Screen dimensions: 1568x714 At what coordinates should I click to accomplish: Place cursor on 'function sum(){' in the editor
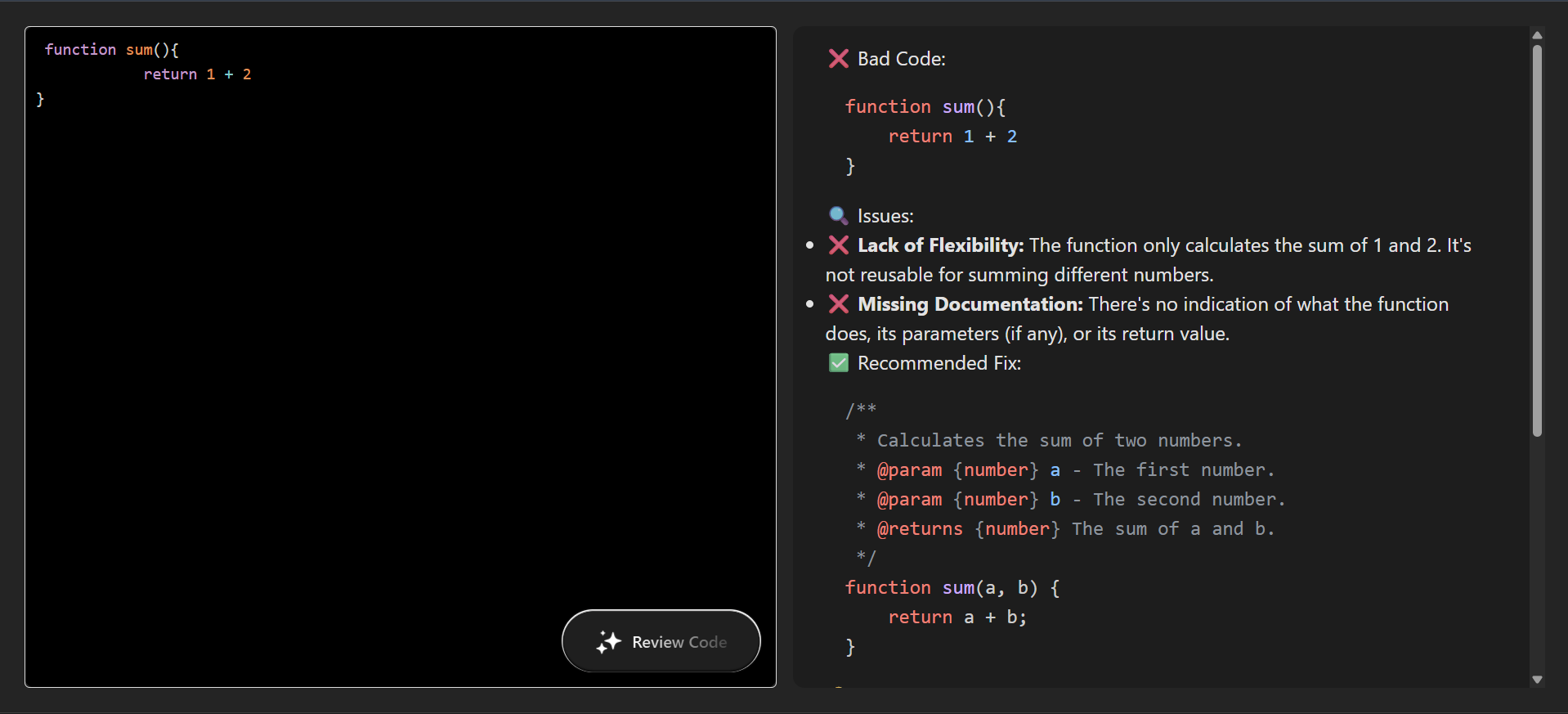coord(111,50)
